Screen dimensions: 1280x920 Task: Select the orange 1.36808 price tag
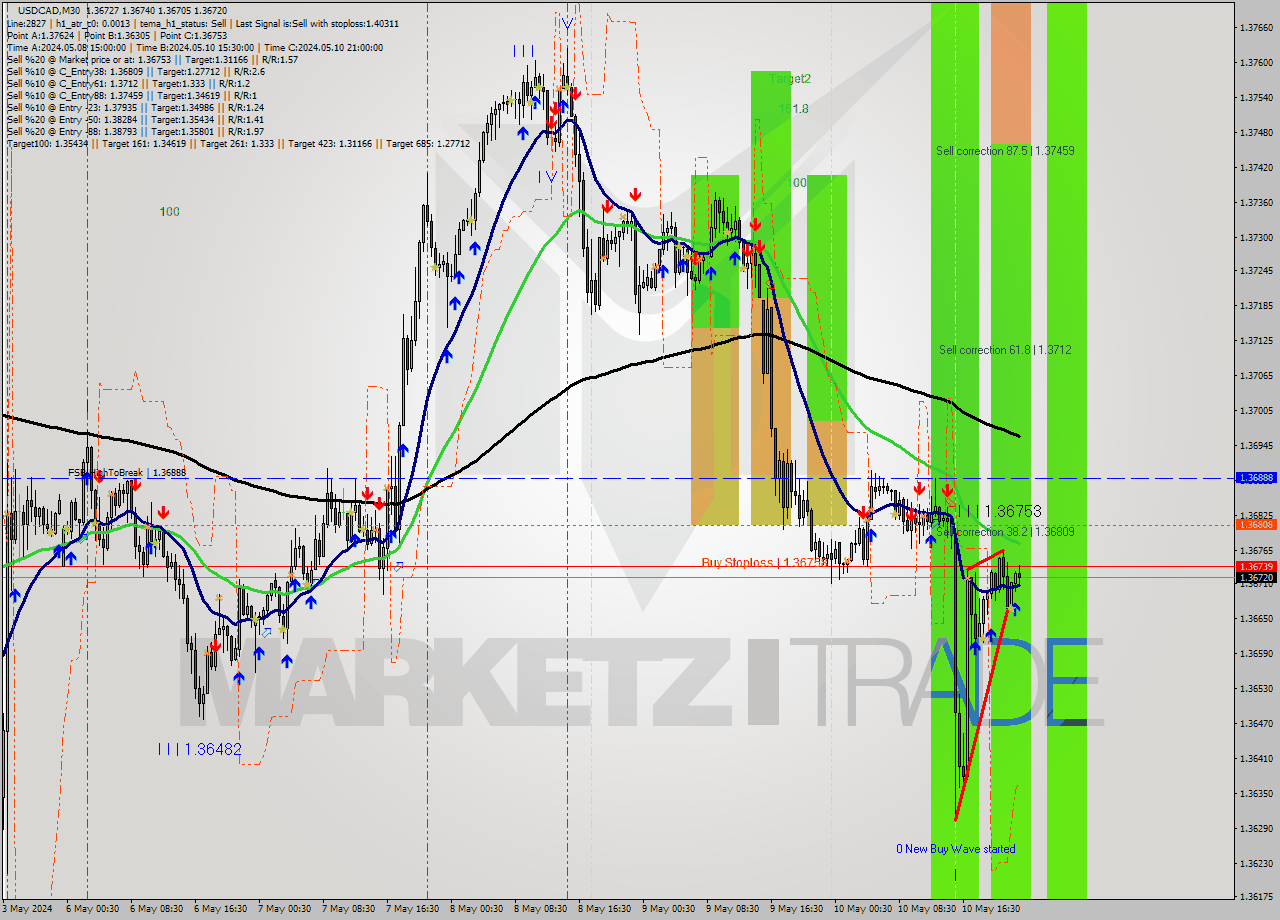[1256, 524]
